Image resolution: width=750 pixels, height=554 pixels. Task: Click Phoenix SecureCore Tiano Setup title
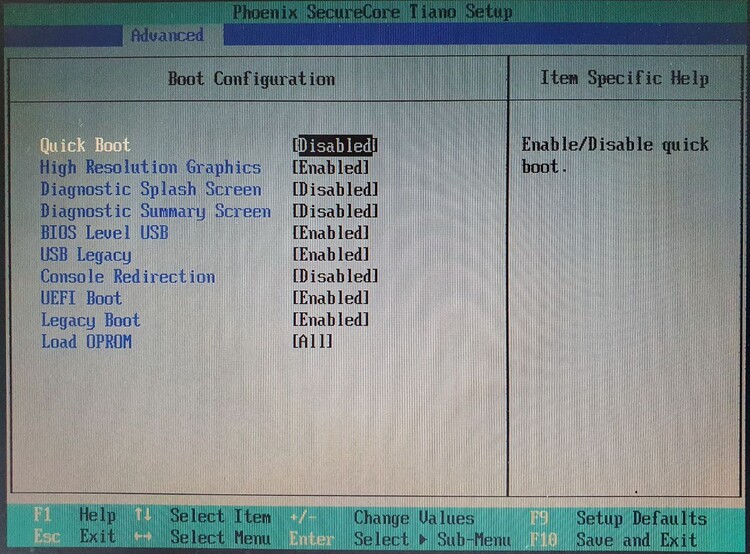coord(372,11)
